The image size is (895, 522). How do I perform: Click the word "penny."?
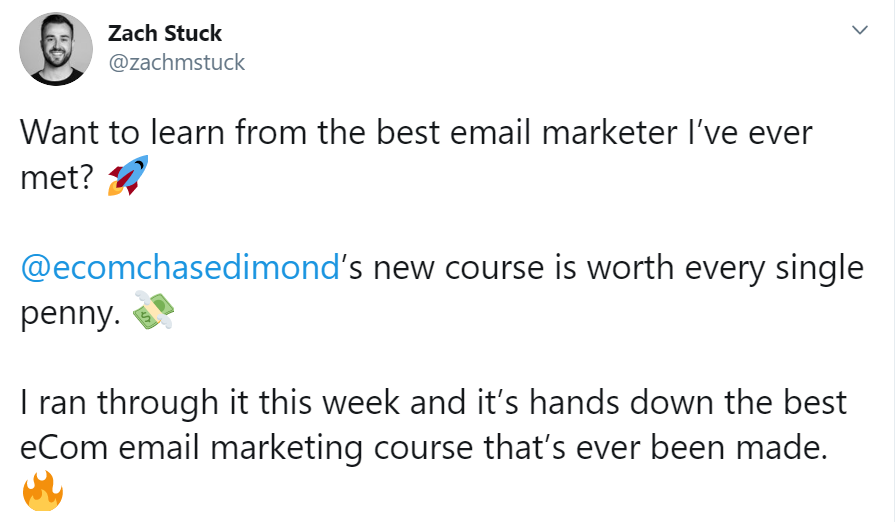tap(70, 313)
